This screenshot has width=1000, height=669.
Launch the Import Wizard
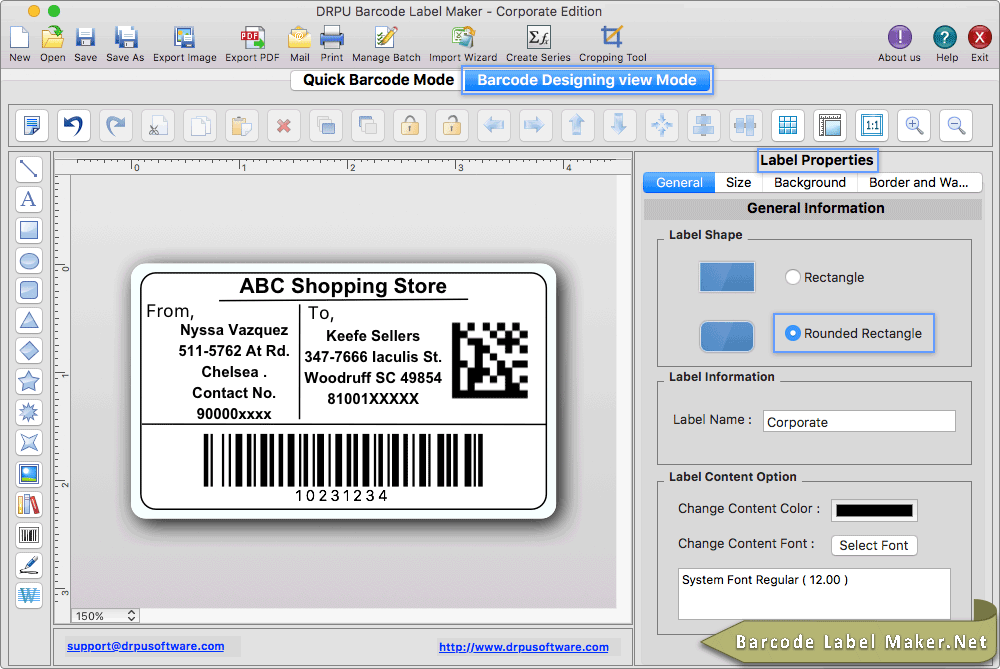coord(463,38)
